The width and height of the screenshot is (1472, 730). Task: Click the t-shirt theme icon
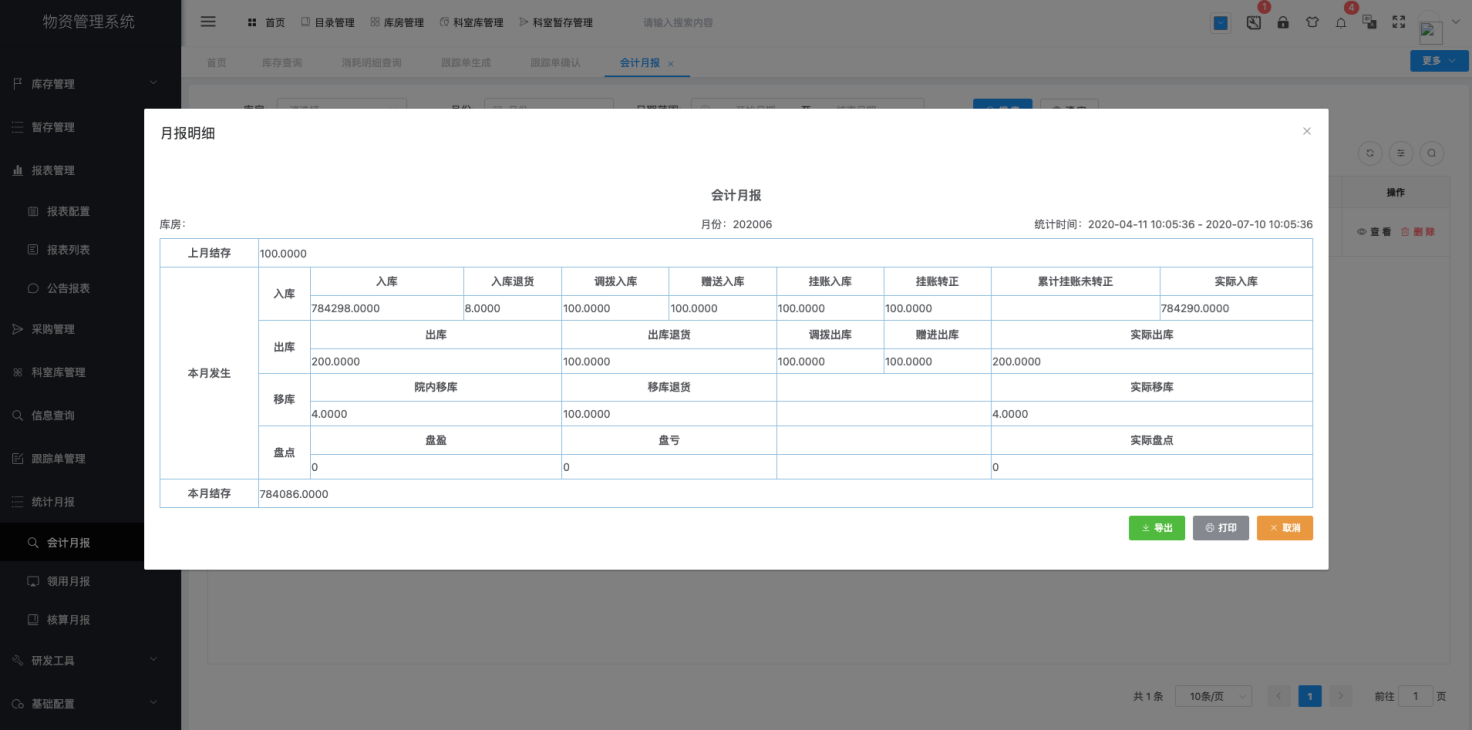1312,22
